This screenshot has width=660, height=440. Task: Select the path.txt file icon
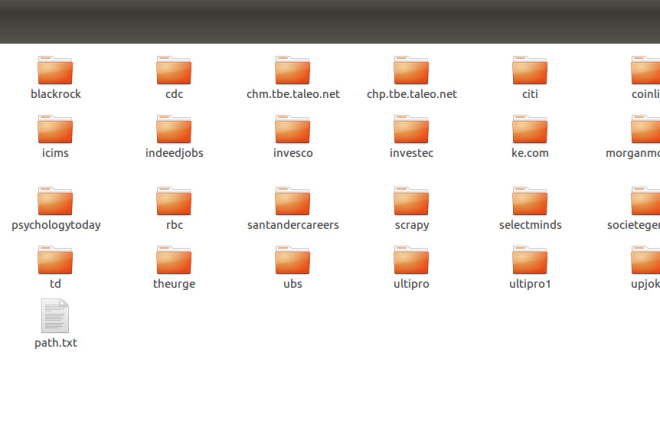pos(55,315)
